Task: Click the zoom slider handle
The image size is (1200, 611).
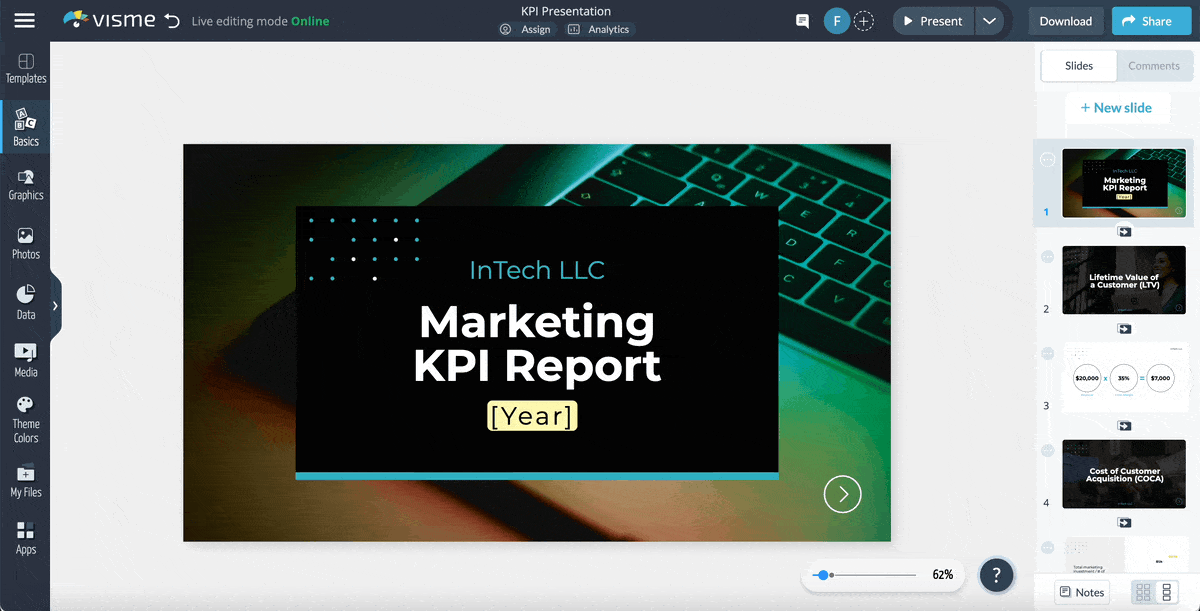Action: click(x=823, y=575)
